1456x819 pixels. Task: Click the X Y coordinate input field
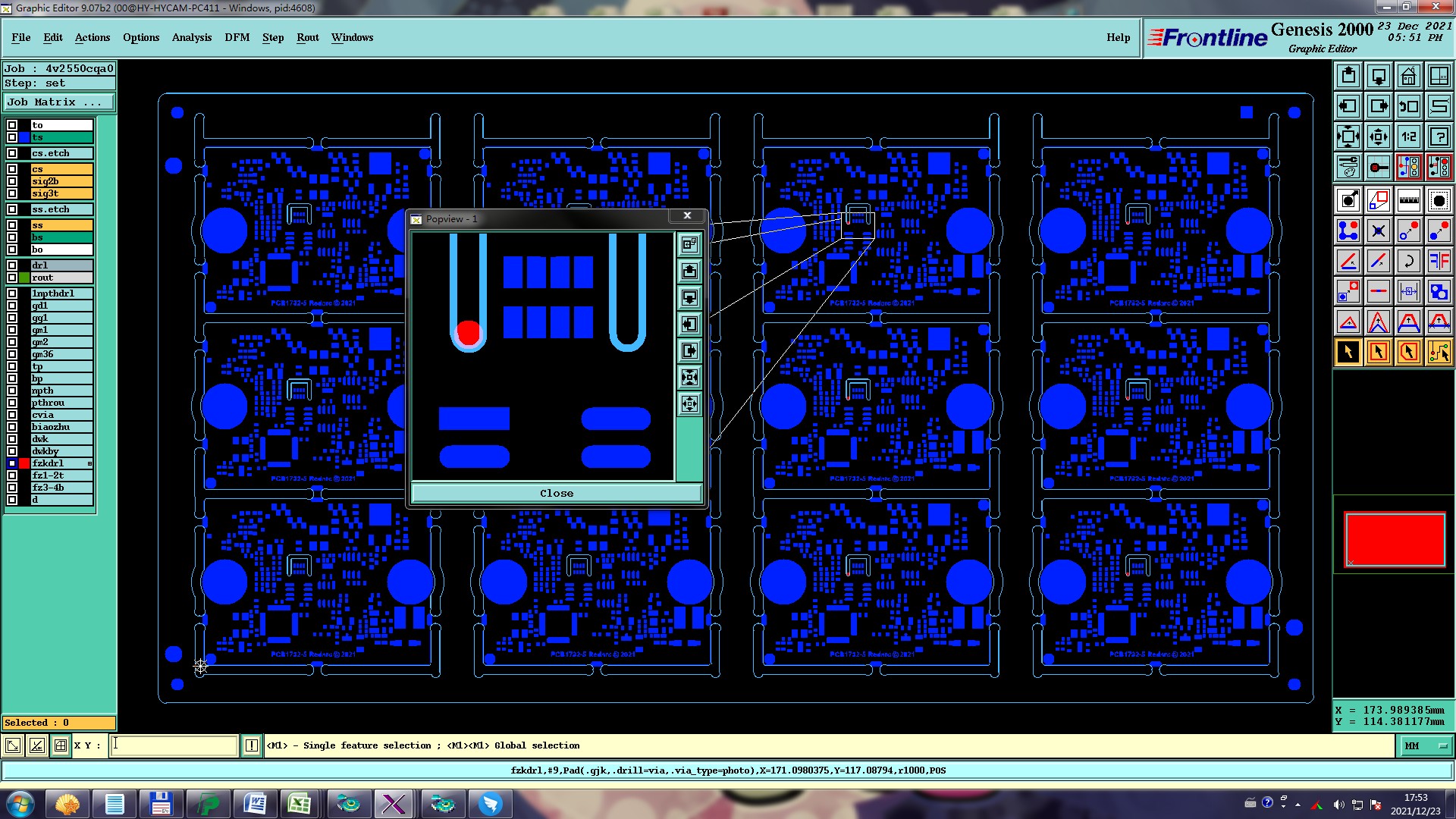[x=174, y=745]
